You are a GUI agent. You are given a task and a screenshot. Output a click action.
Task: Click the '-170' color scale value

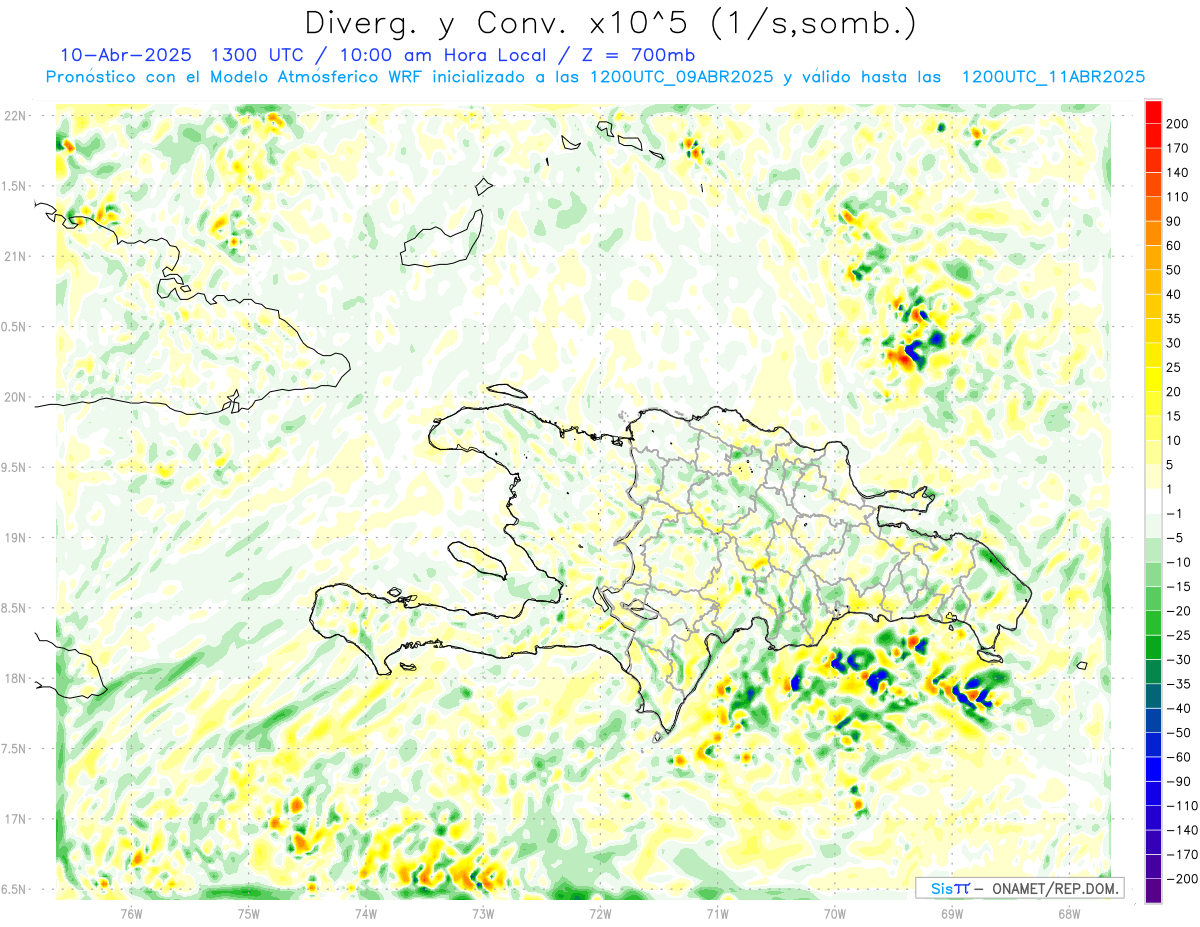coord(1182,854)
